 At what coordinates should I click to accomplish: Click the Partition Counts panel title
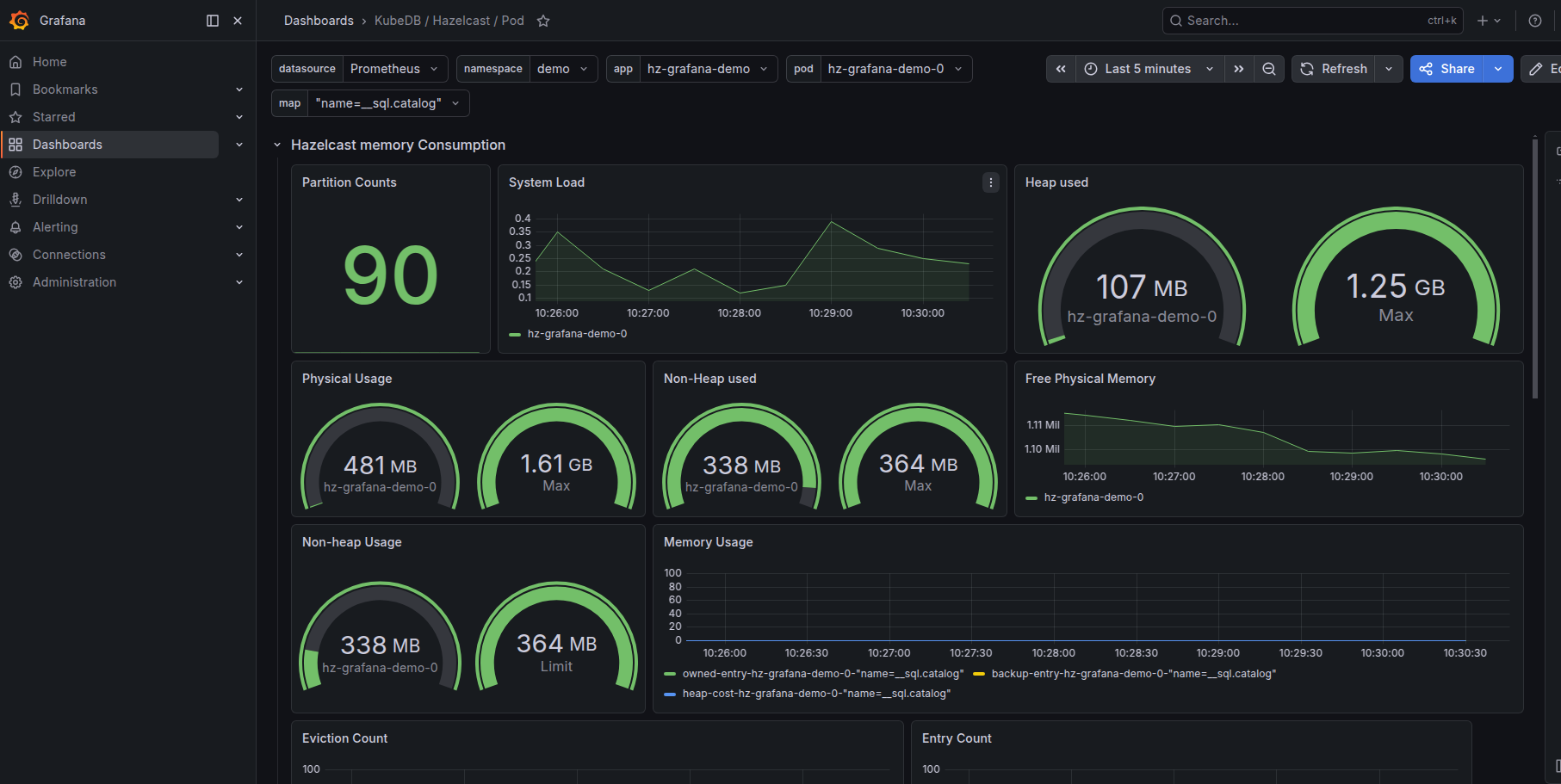coord(349,182)
